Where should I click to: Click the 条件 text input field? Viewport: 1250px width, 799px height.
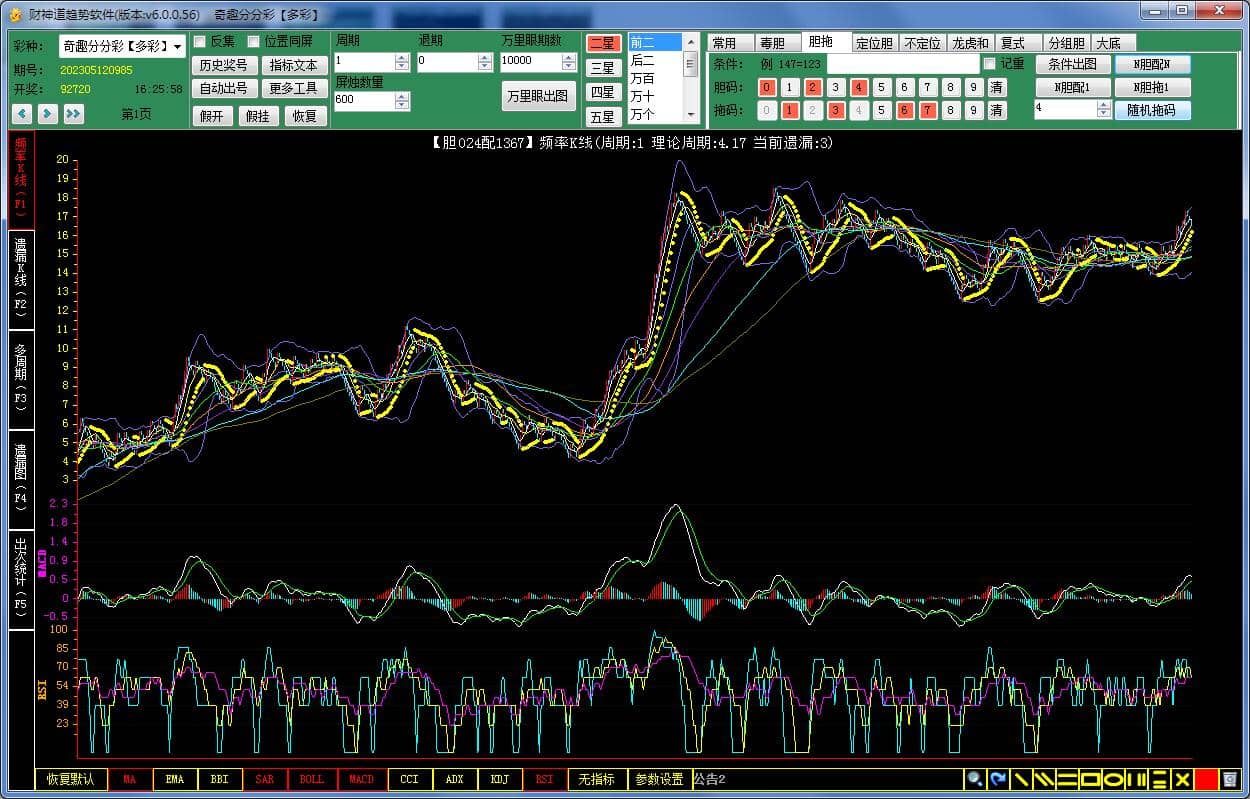pos(902,64)
